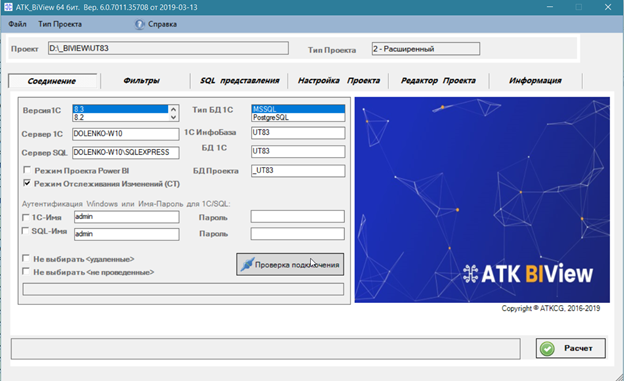
Task: Click the plug icon on Проверка подключения
Action: tap(247, 264)
